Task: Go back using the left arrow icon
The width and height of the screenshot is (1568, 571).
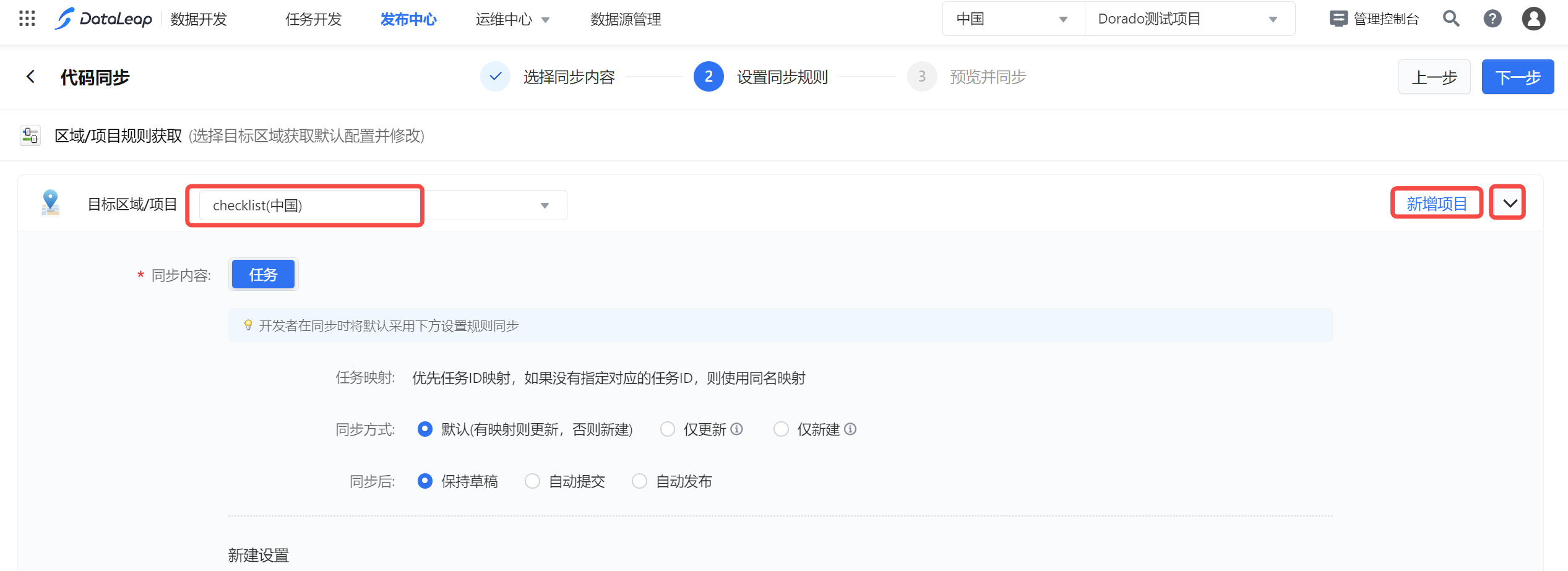Action: click(x=30, y=77)
